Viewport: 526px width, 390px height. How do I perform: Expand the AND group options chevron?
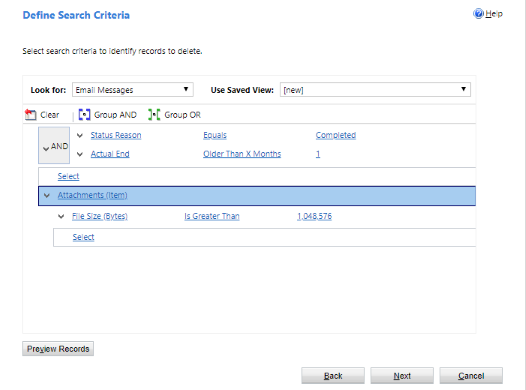click(46, 149)
